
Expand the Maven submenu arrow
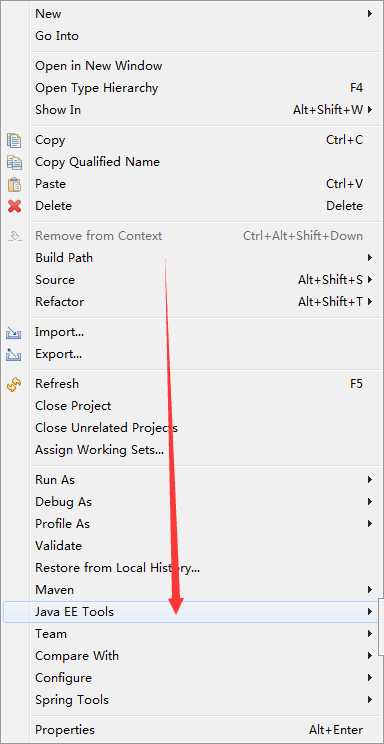pyautogui.click(x=370, y=590)
